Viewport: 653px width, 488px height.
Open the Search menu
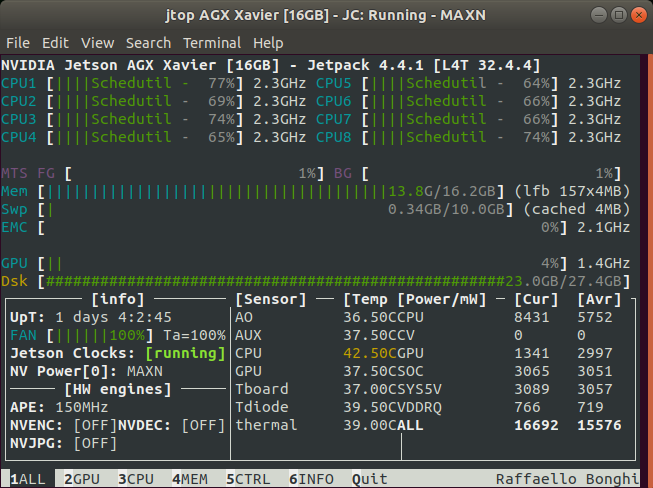click(x=148, y=43)
